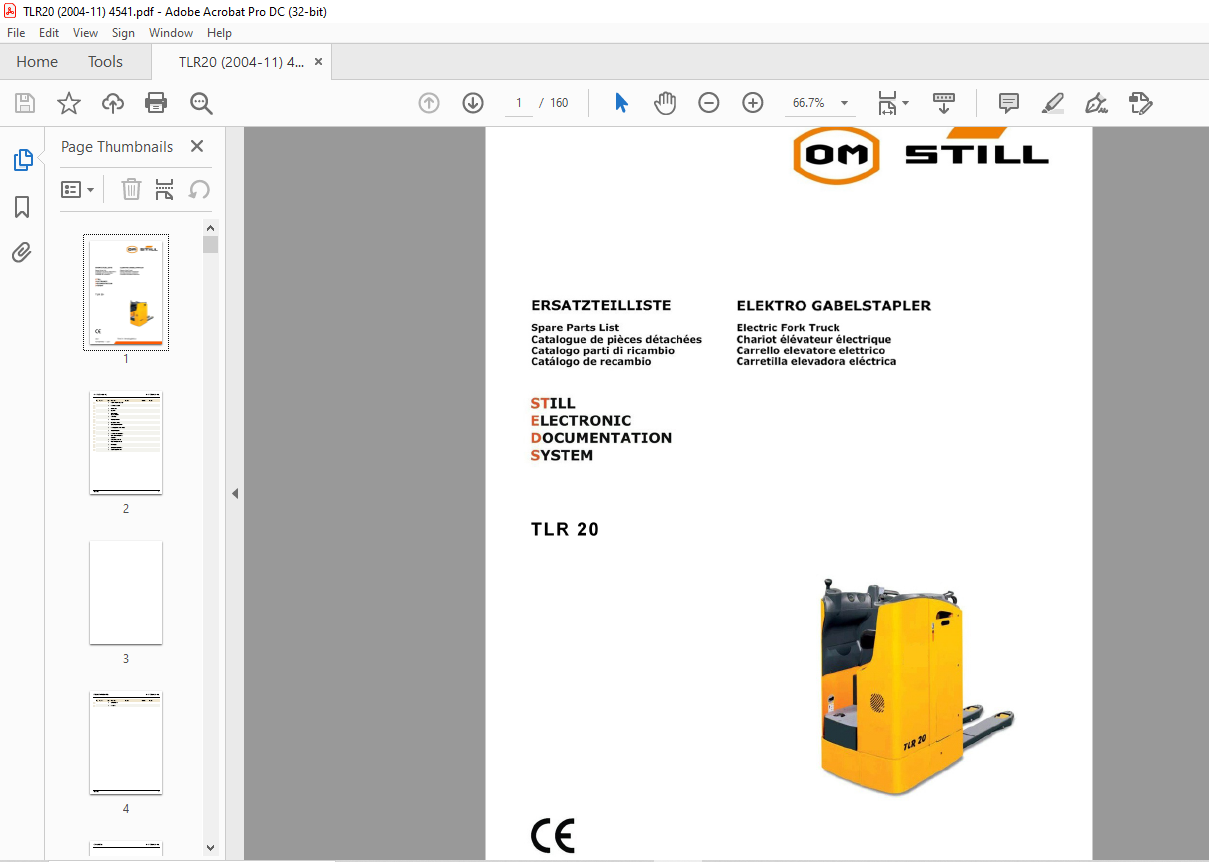Click the upload to cloud icon

coord(113,103)
